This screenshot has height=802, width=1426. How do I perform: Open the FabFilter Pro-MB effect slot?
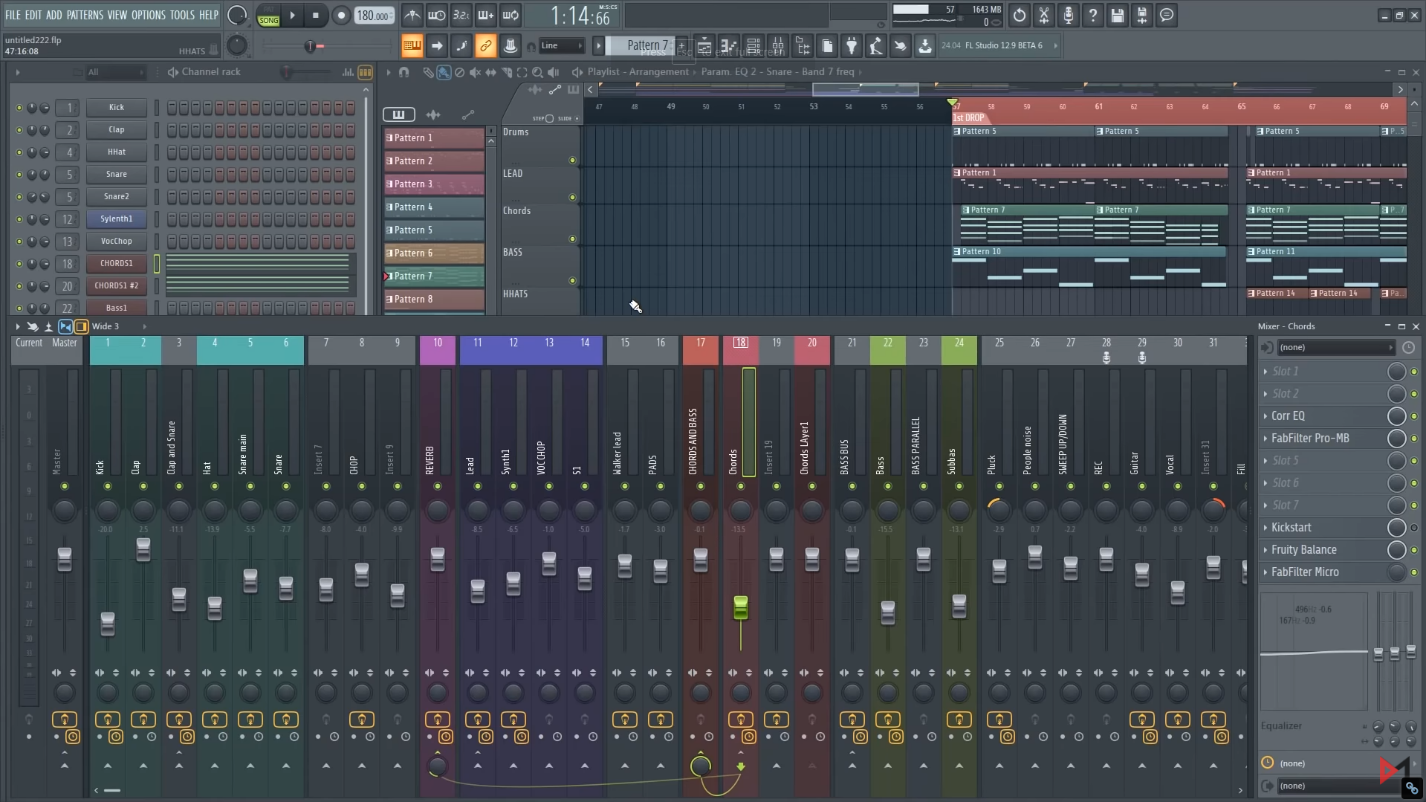point(1309,438)
